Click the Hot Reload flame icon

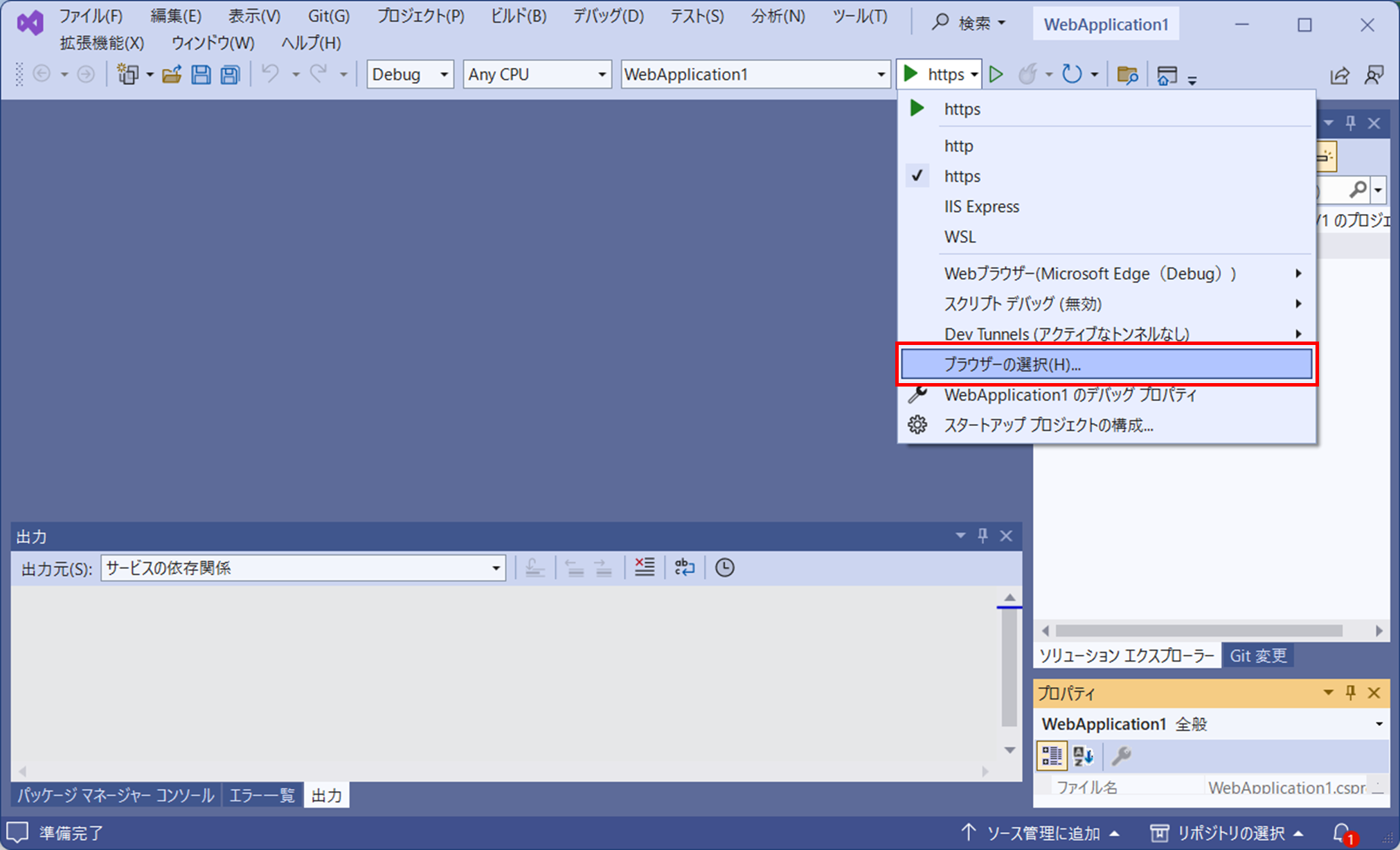point(1027,74)
